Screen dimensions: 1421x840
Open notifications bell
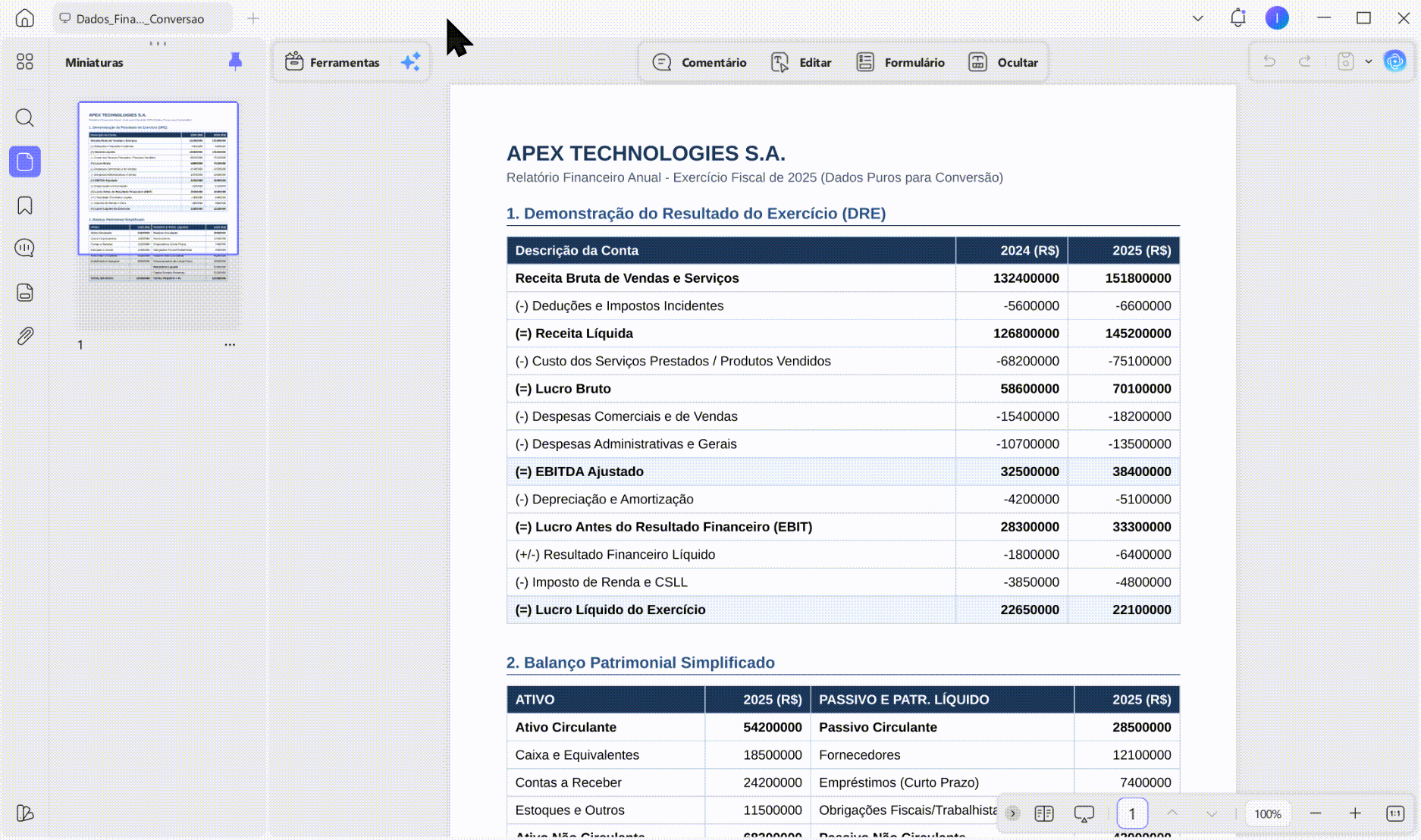click(x=1238, y=17)
